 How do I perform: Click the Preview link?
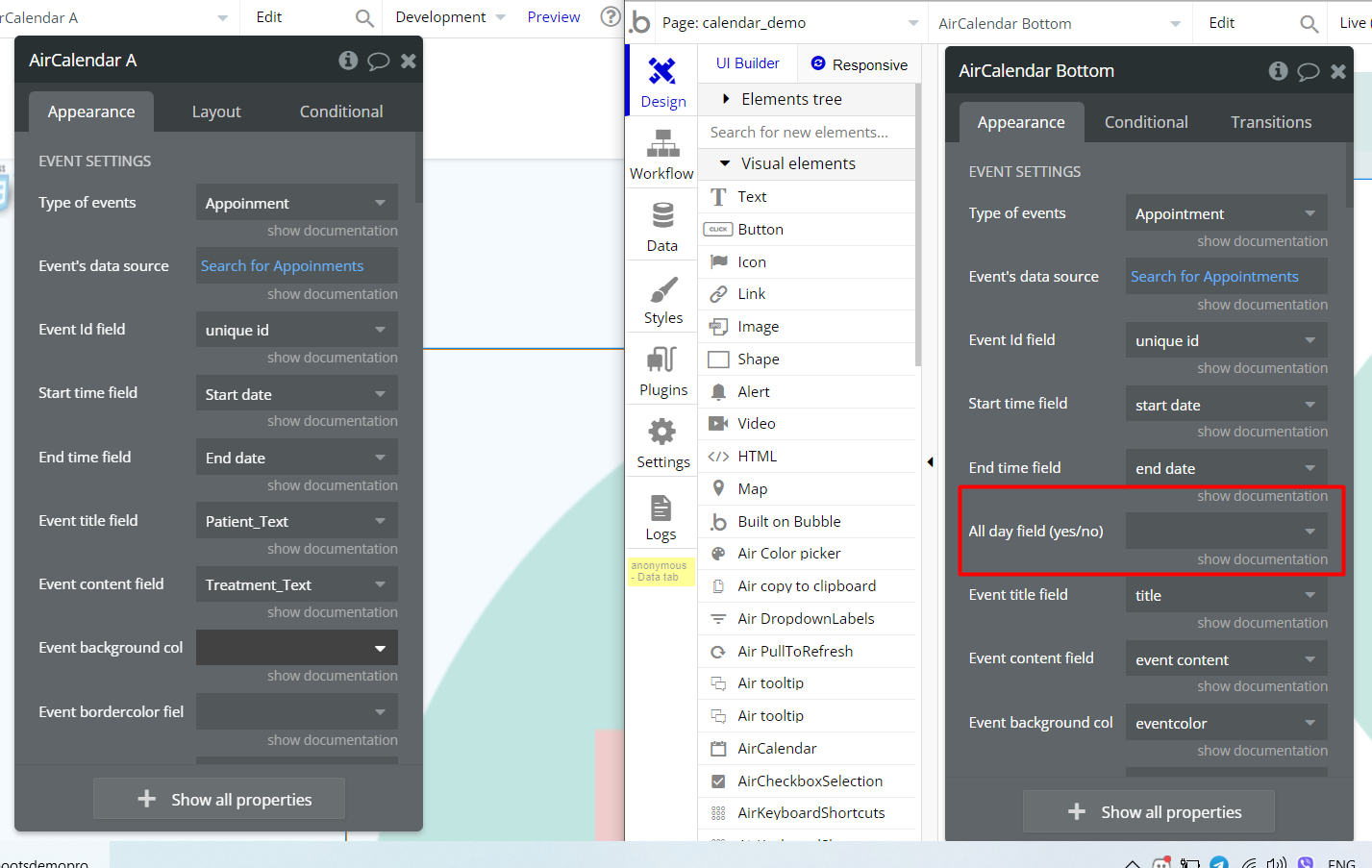pos(554,17)
